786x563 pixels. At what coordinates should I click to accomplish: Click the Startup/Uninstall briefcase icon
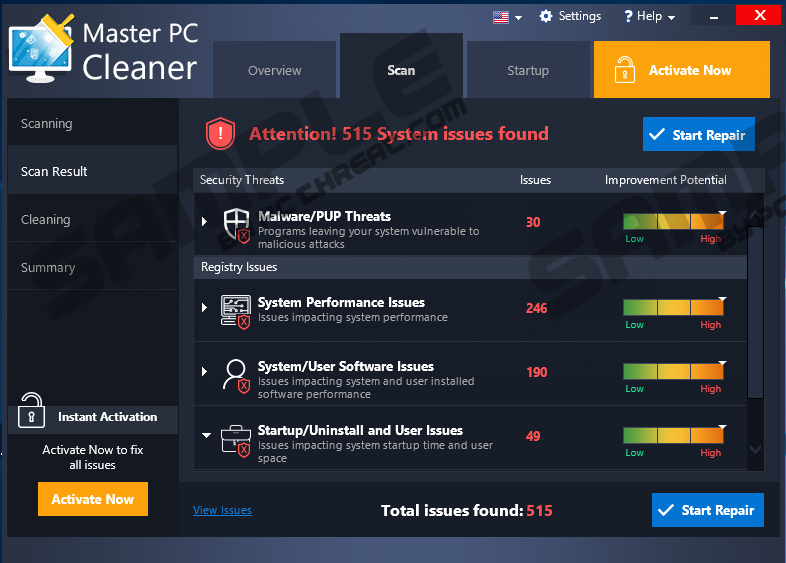click(x=236, y=438)
